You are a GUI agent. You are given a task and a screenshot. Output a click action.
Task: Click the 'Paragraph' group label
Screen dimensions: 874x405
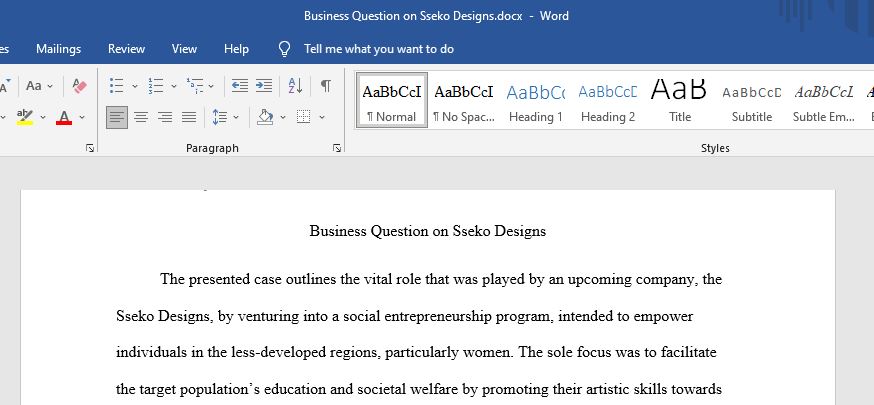pyautogui.click(x=212, y=148)
